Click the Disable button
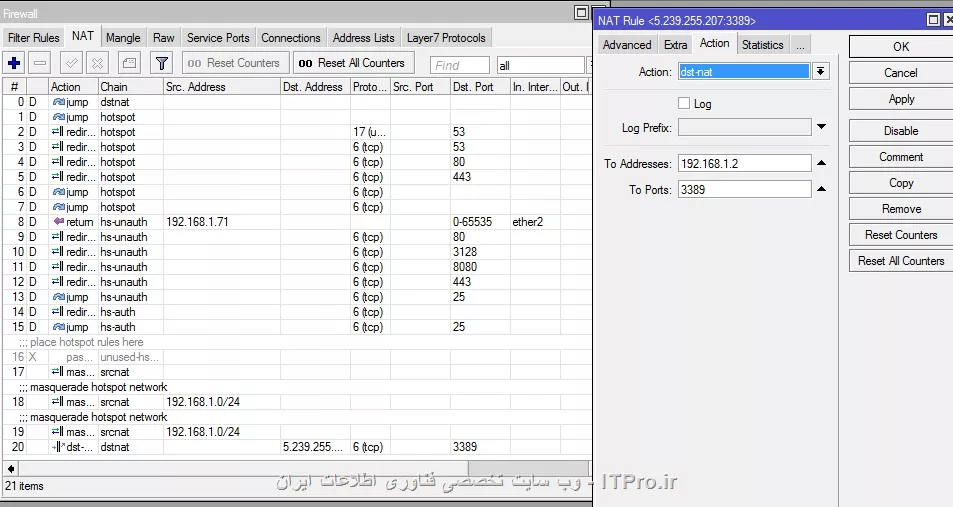This screenshot has height=507, width=953. (x=901, y=131)
